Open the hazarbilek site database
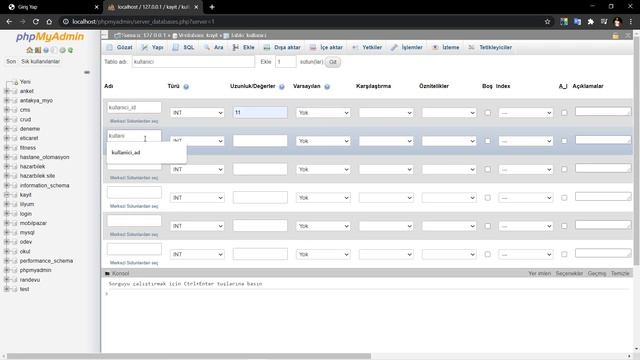Screen dimensions: 640x360 (37, 176)
